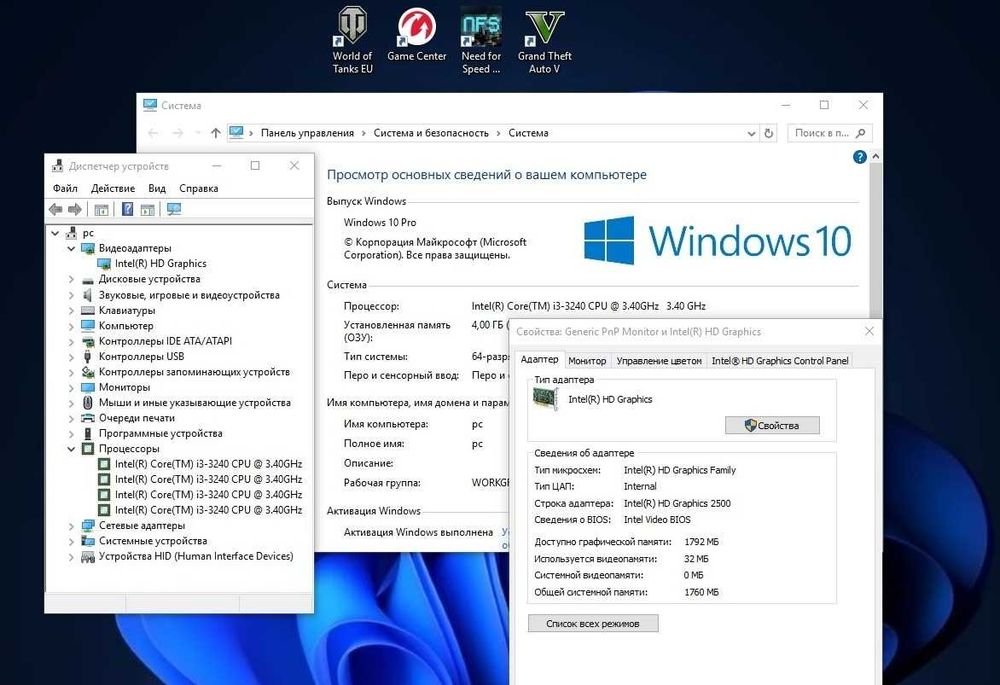Close the adapter properties dialog
This screenshot has height=685, width=1000.
pos(869,331)
